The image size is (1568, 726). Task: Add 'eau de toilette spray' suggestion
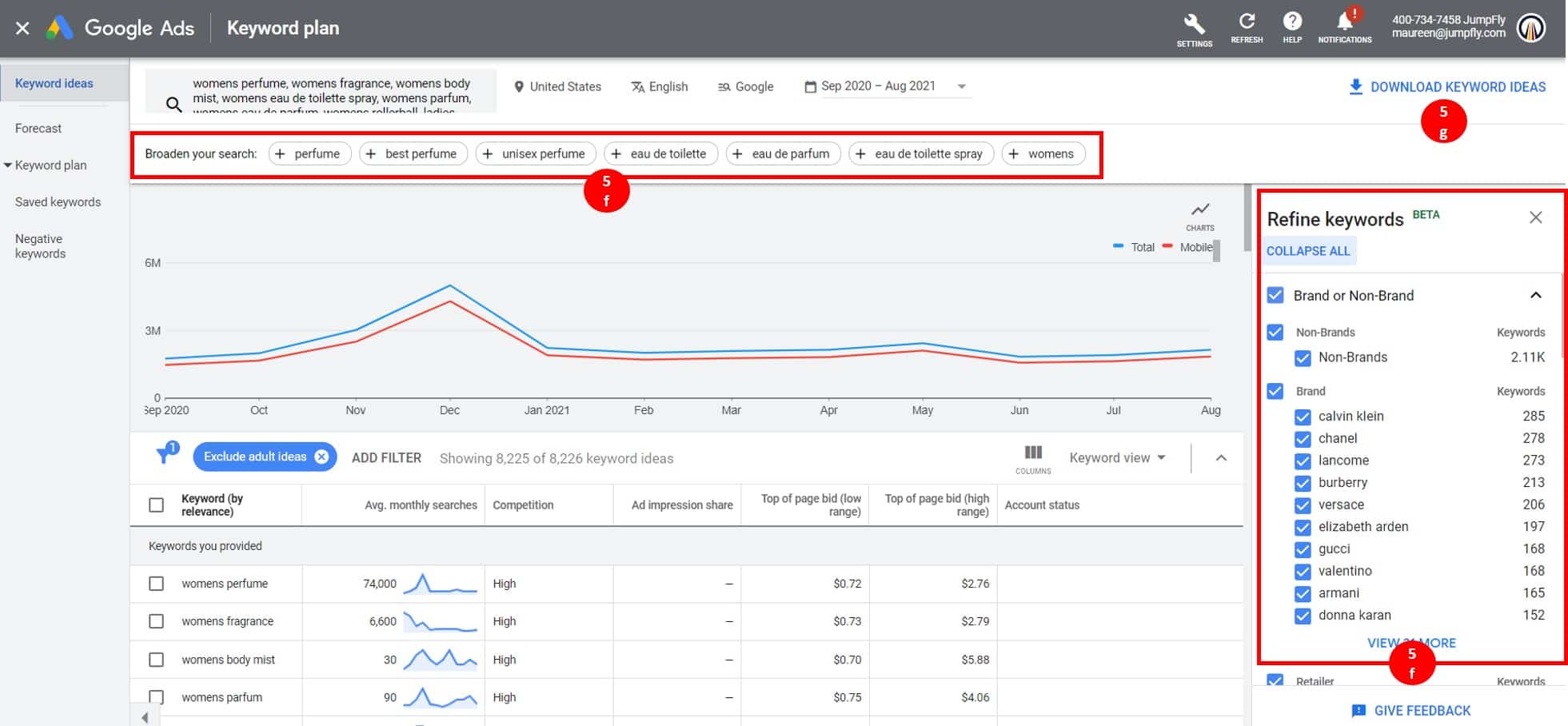pyautogui.click(x=921, y=154)
